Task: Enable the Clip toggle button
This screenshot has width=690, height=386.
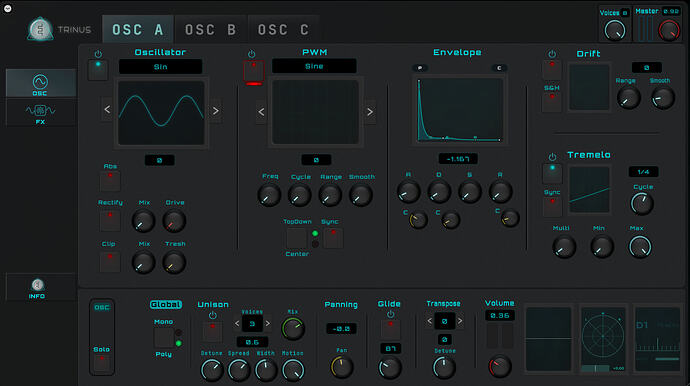Action: coord(110,262)
